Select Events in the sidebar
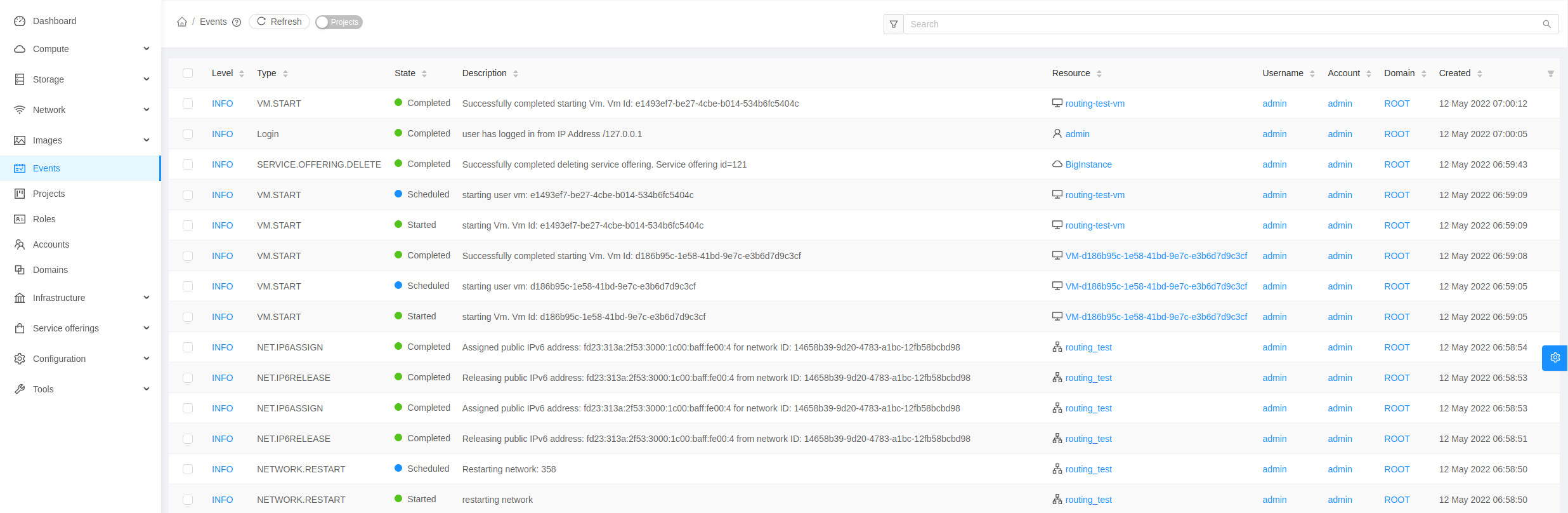Image resolution: width=1568 pixels, height=513 pixels. point(81,168)
